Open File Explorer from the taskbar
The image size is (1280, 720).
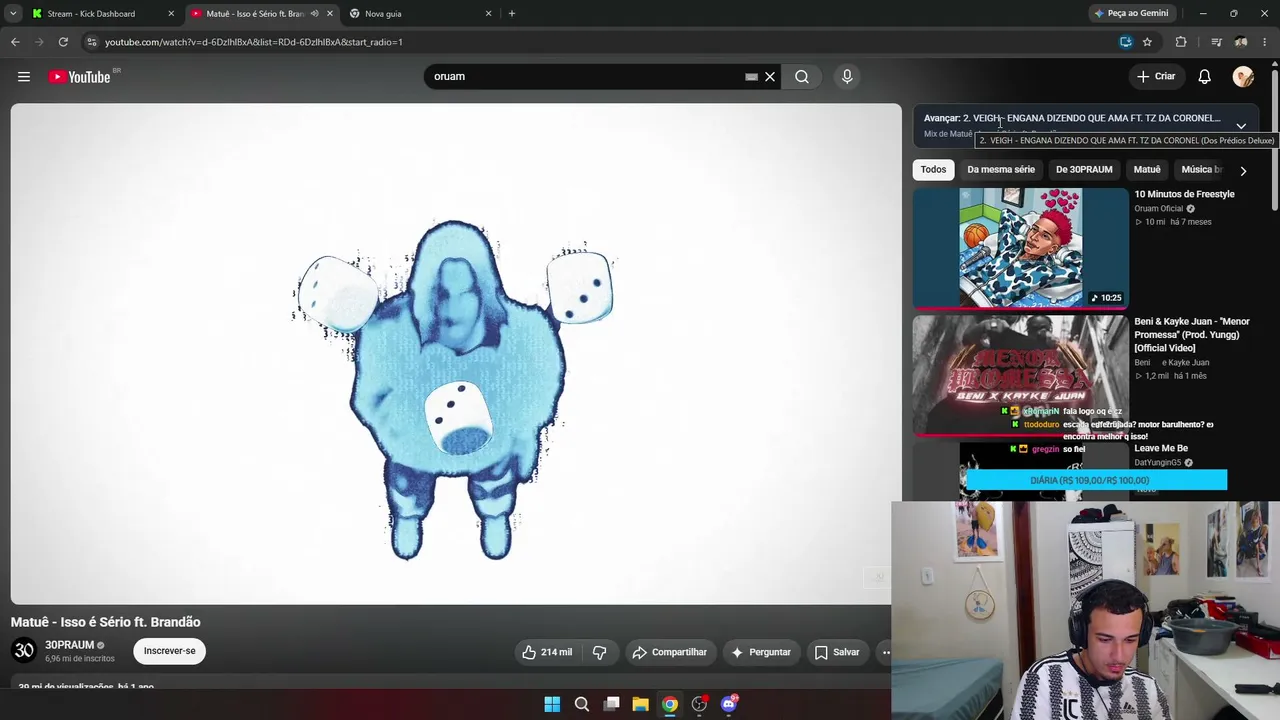[x=641, y=704]
